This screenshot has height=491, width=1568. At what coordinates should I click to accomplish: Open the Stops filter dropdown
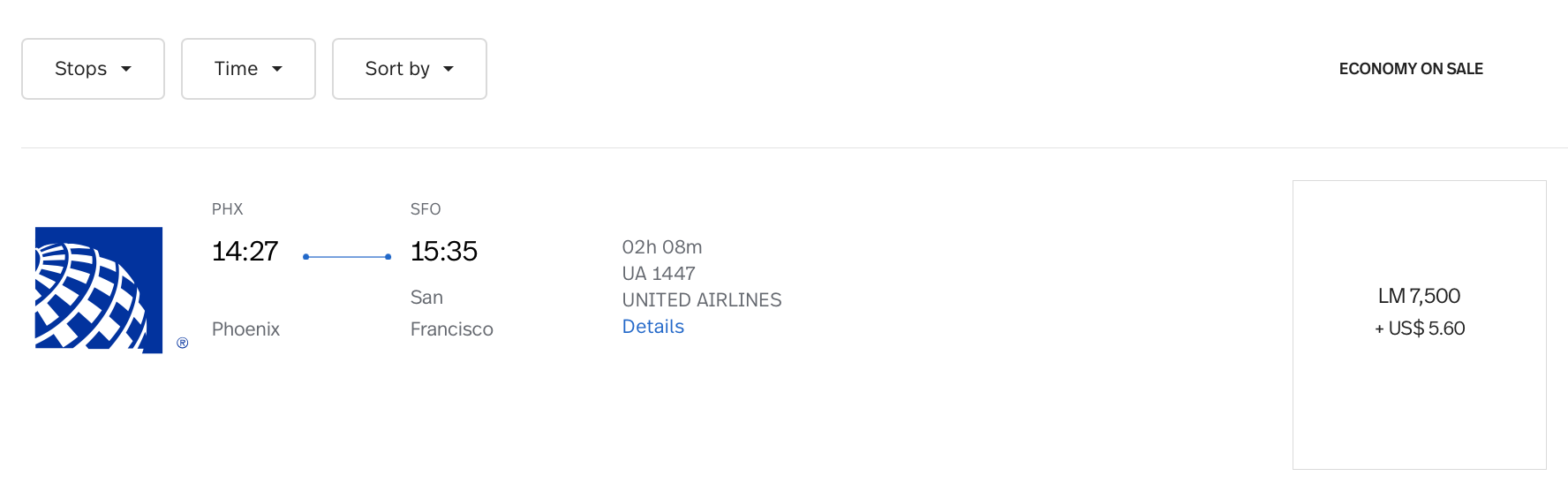pos(93,69)
